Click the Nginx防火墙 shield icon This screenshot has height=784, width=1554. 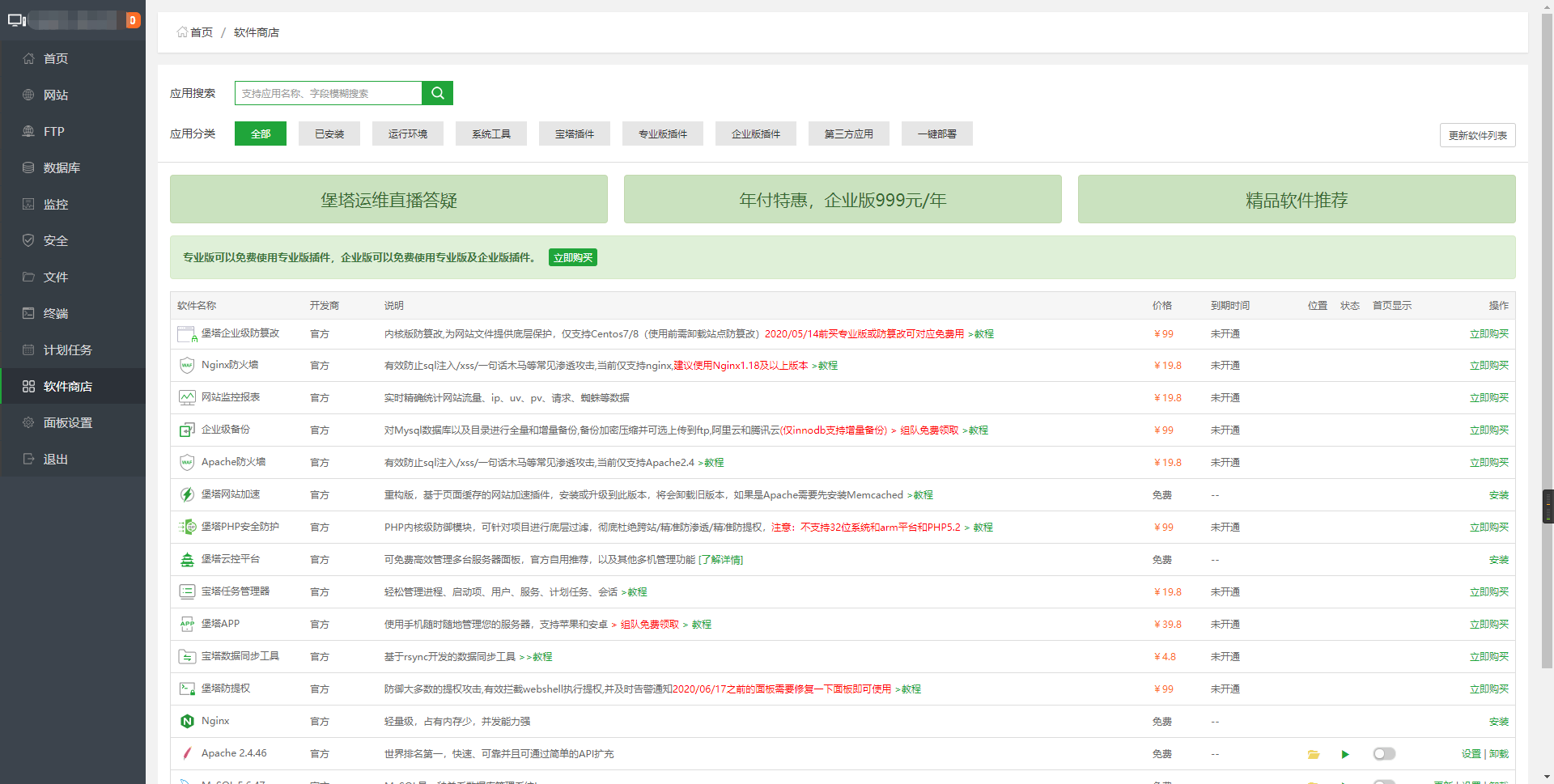pyautogui.click(x=187, y=365)
